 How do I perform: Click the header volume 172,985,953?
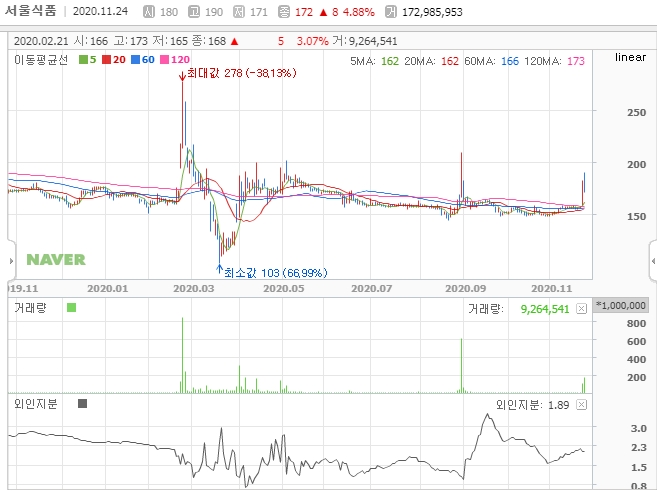pyautogui.click(x=432, y=12)
